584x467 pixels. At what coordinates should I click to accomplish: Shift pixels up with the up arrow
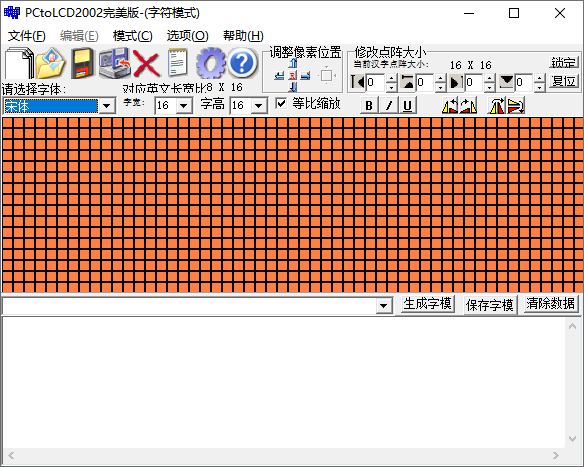point(293,63)
